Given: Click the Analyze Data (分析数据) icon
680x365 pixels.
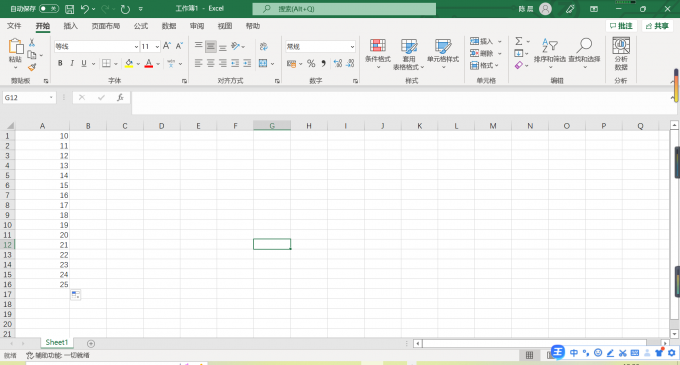Looking at the screenshot, I should pos(621,53).
